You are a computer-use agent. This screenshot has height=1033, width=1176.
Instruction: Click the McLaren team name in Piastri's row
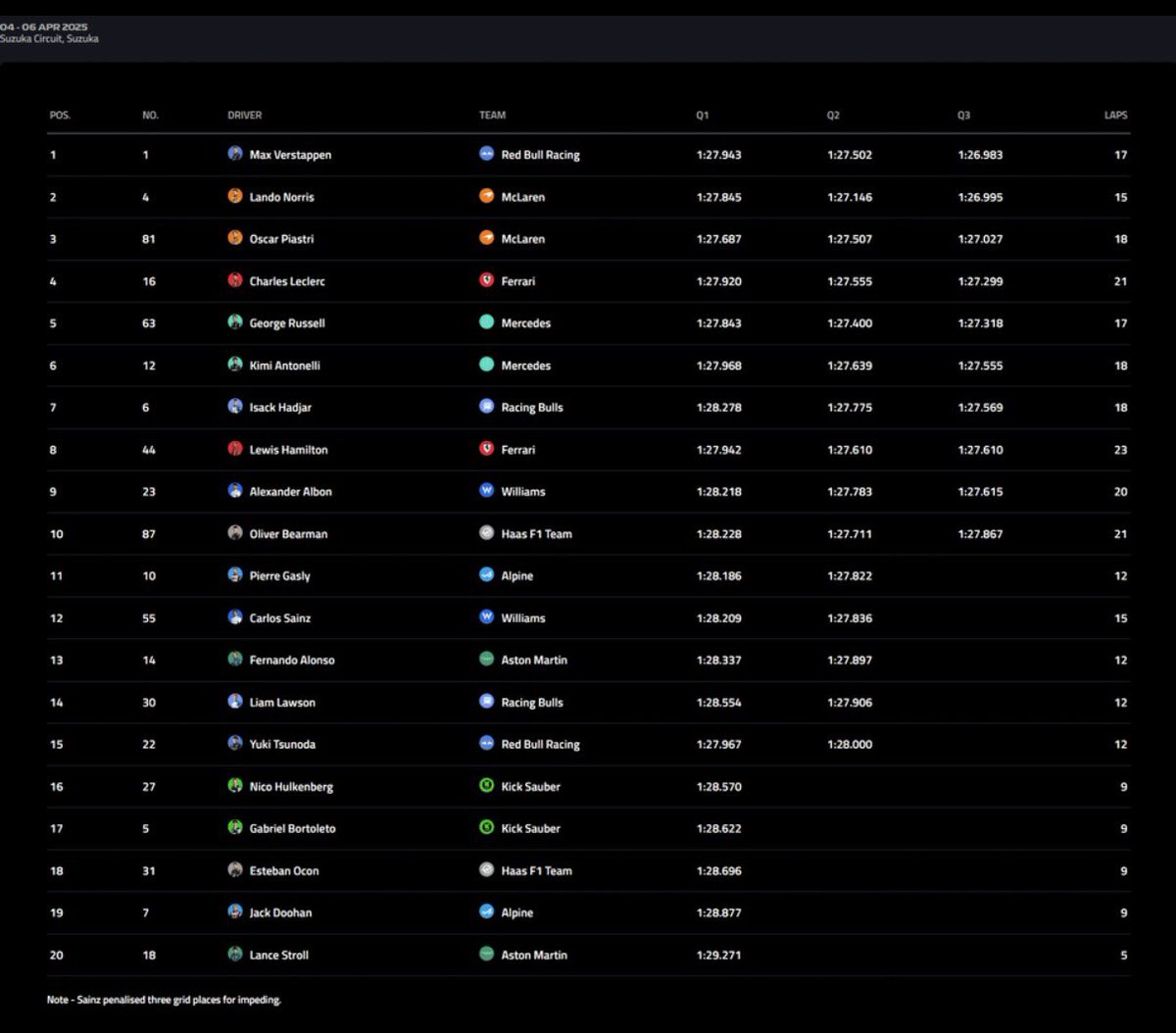(x=523, y=239)
